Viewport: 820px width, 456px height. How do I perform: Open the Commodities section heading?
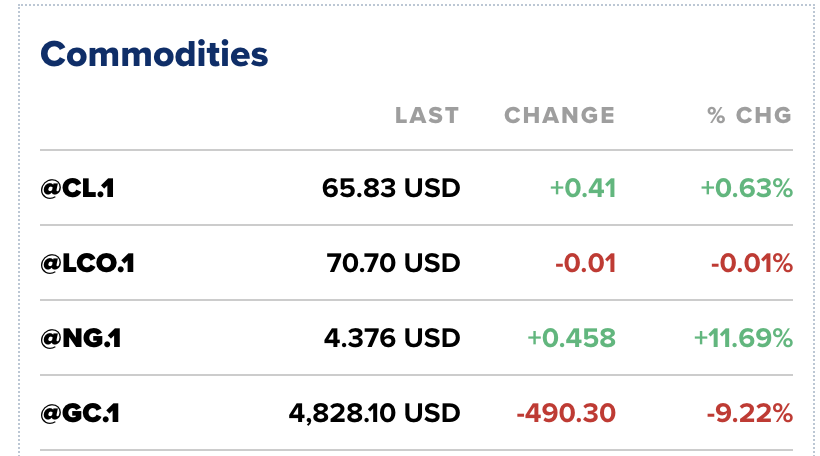(154, 54)
